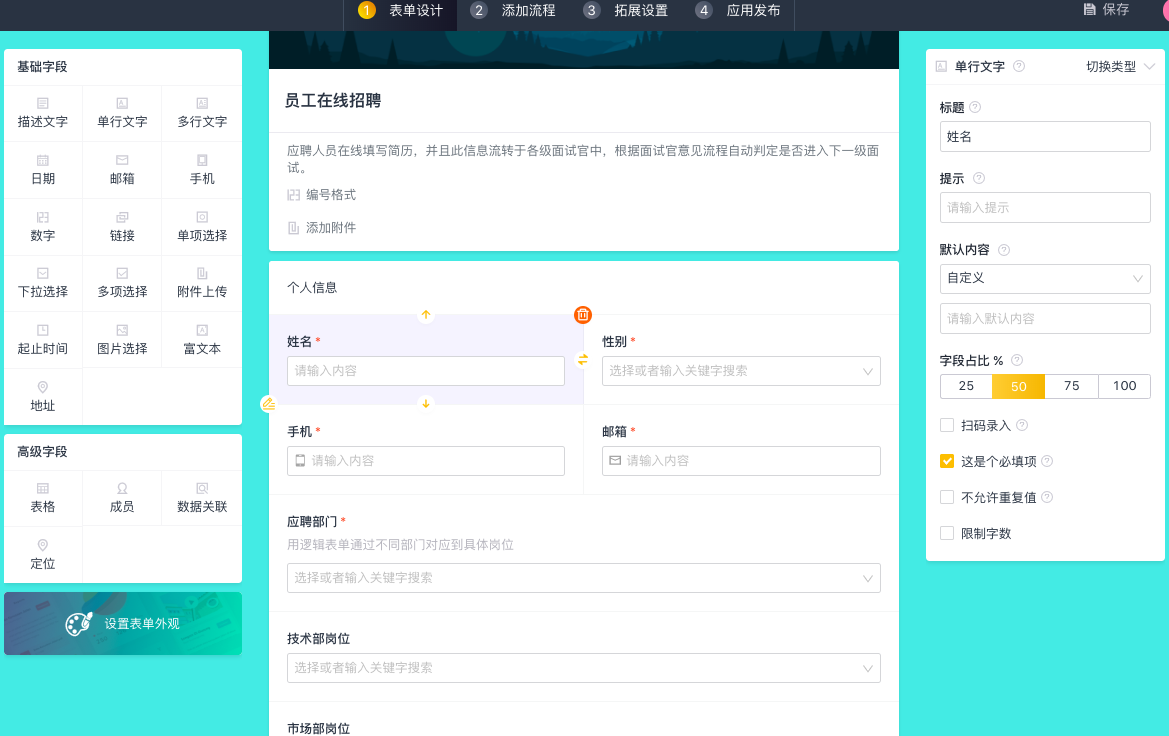This screenshot has height=736, width=1169.
Task: Add a 多项选择 field
Action: (122, 283)
